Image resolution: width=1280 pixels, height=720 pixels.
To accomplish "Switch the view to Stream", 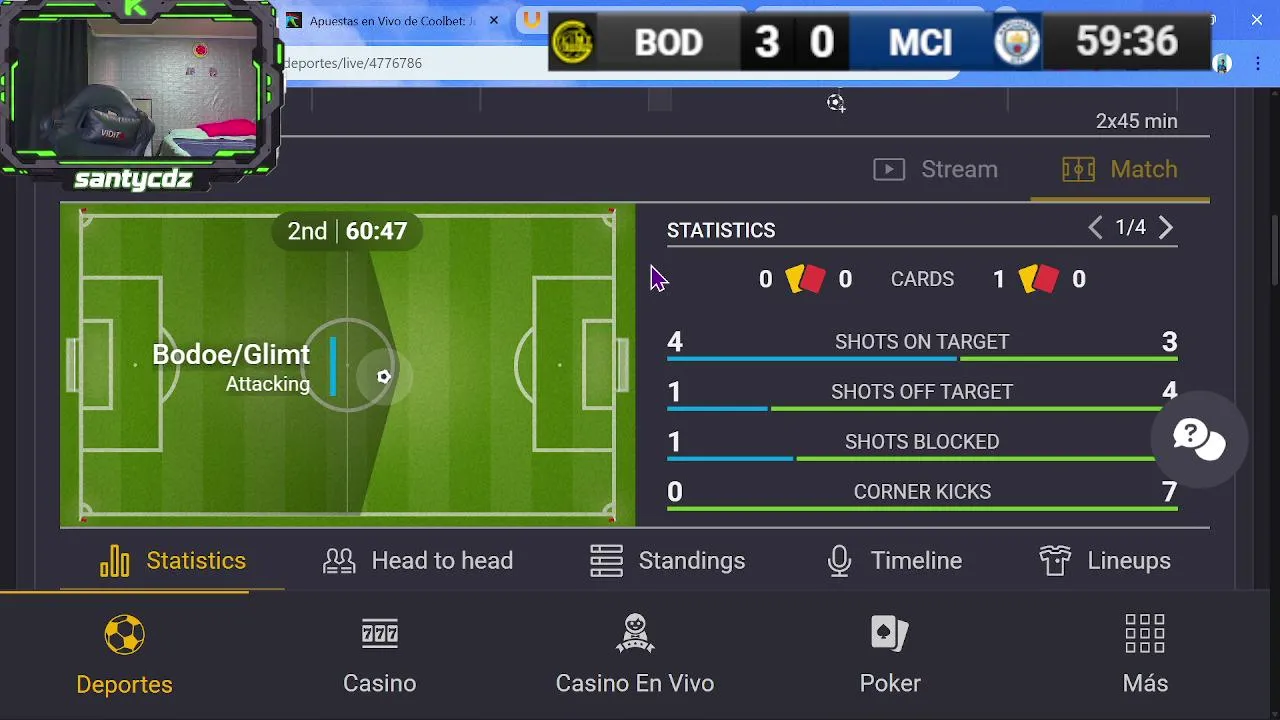I will (x=936, y=170).
